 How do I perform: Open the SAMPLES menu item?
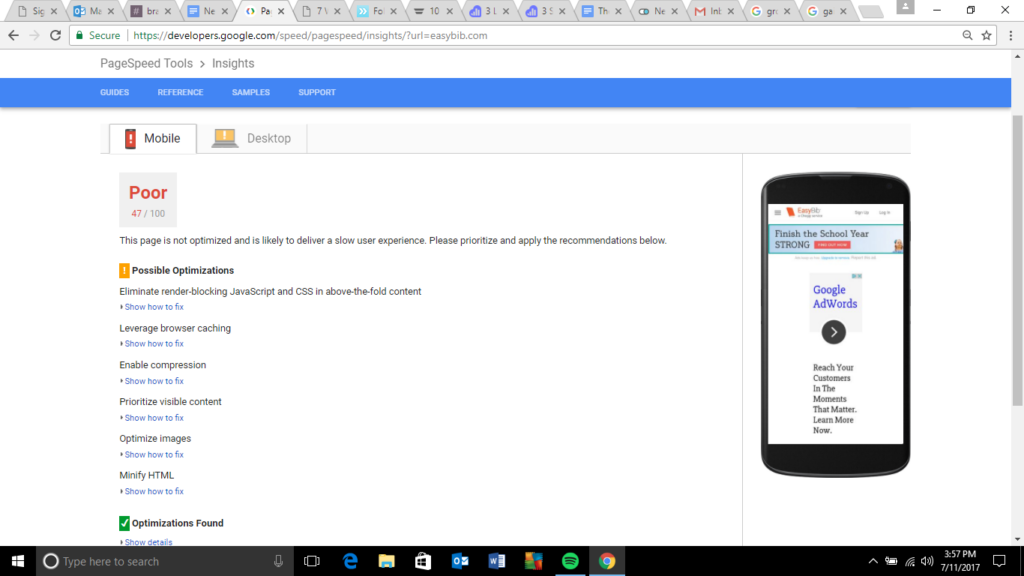click(251, 92)
